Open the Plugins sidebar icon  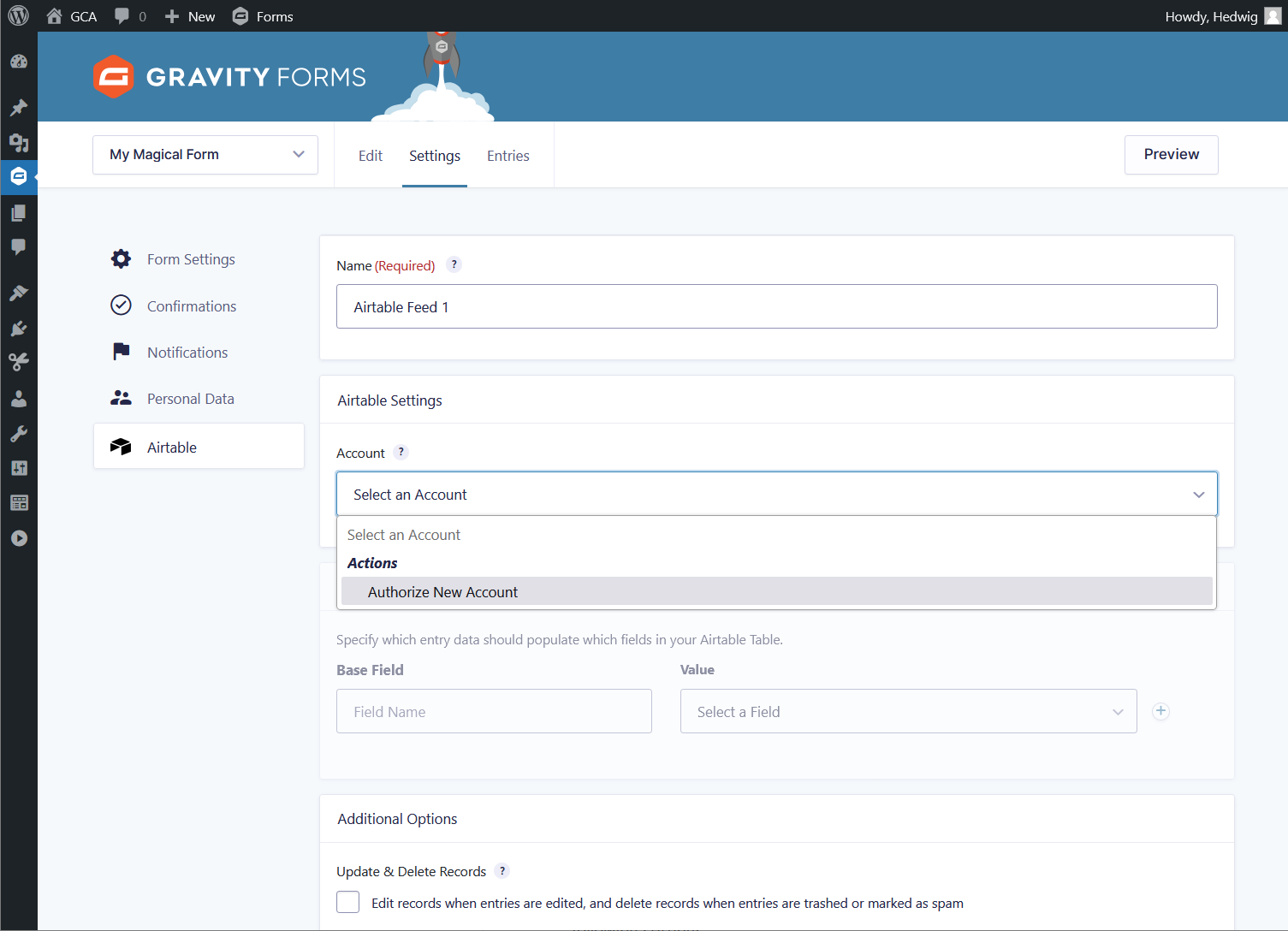pos(19,329)
